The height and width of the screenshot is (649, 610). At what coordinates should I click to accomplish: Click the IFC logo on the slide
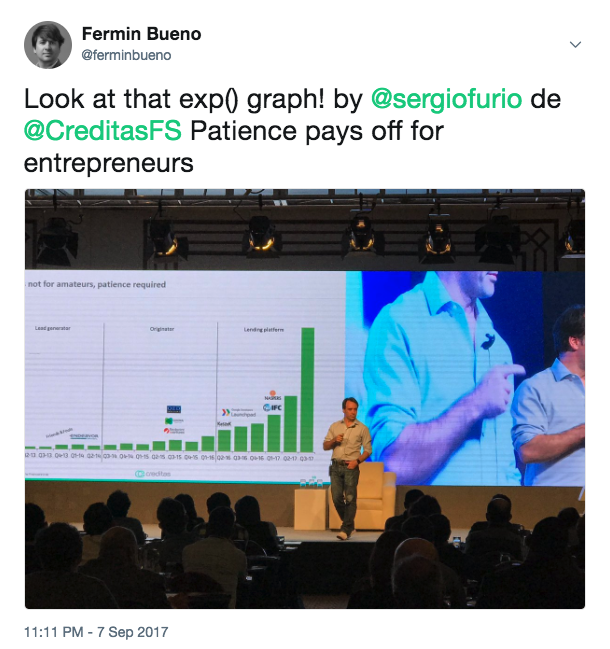(273, 407)
